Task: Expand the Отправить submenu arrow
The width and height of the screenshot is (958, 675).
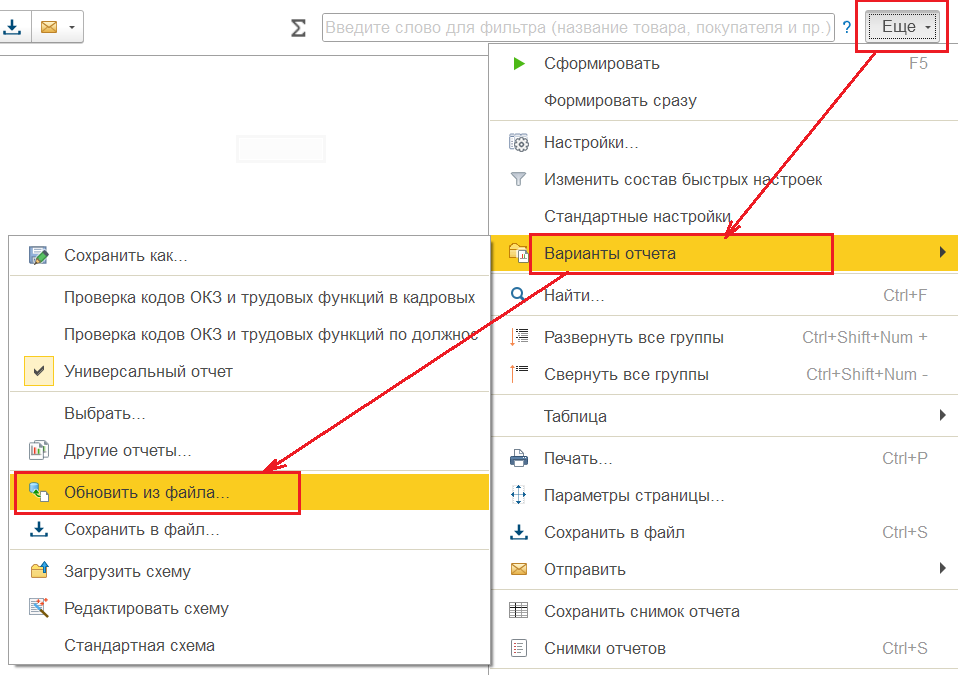Action: (942, 569)
